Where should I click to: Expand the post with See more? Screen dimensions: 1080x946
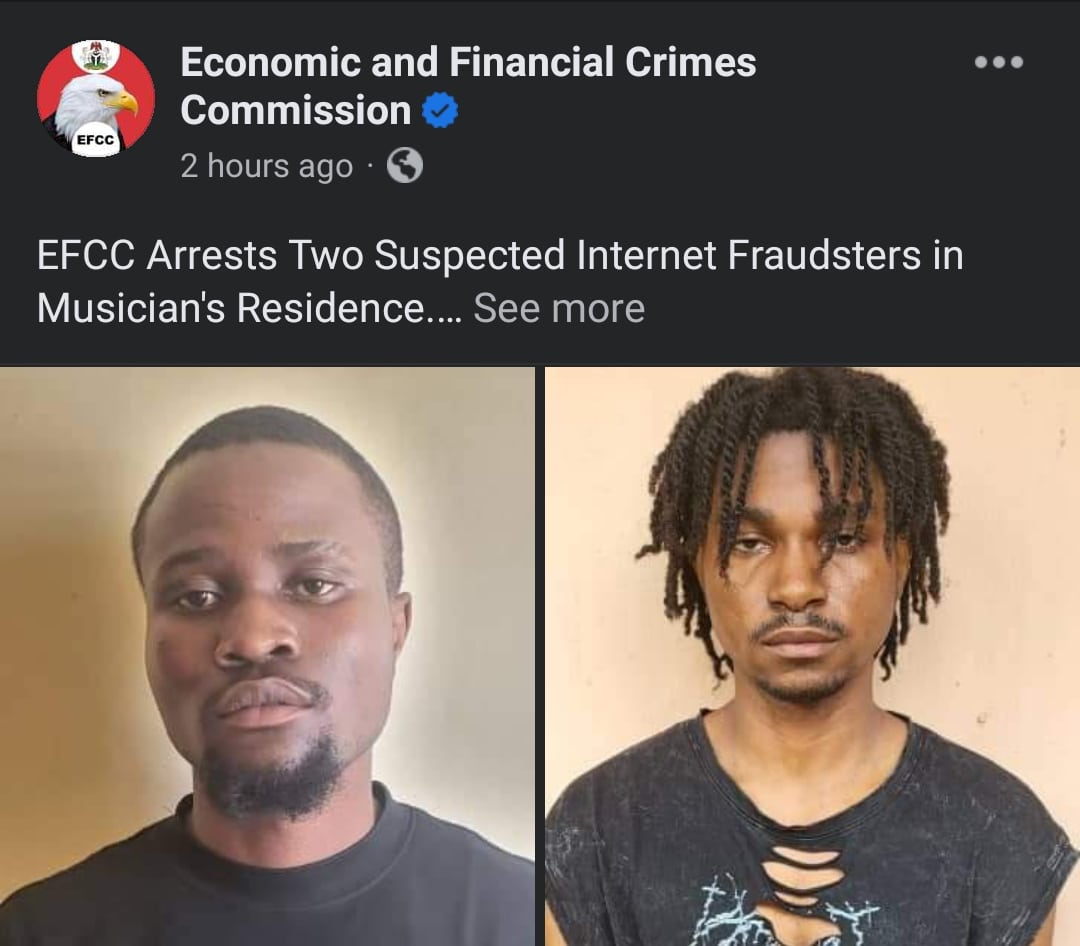click(559, 307)
